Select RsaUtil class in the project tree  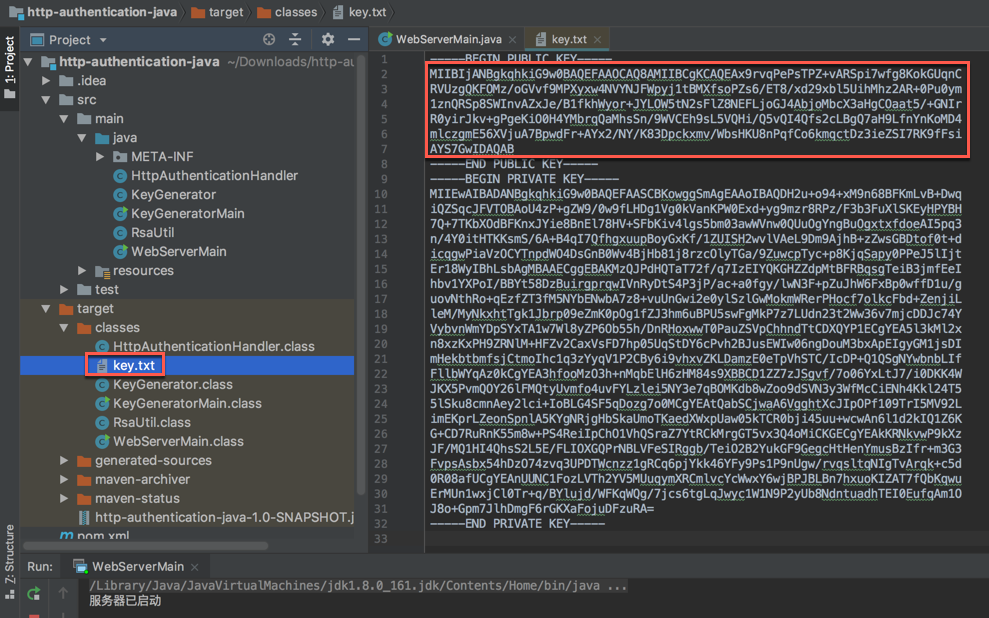tap(153, 233)
